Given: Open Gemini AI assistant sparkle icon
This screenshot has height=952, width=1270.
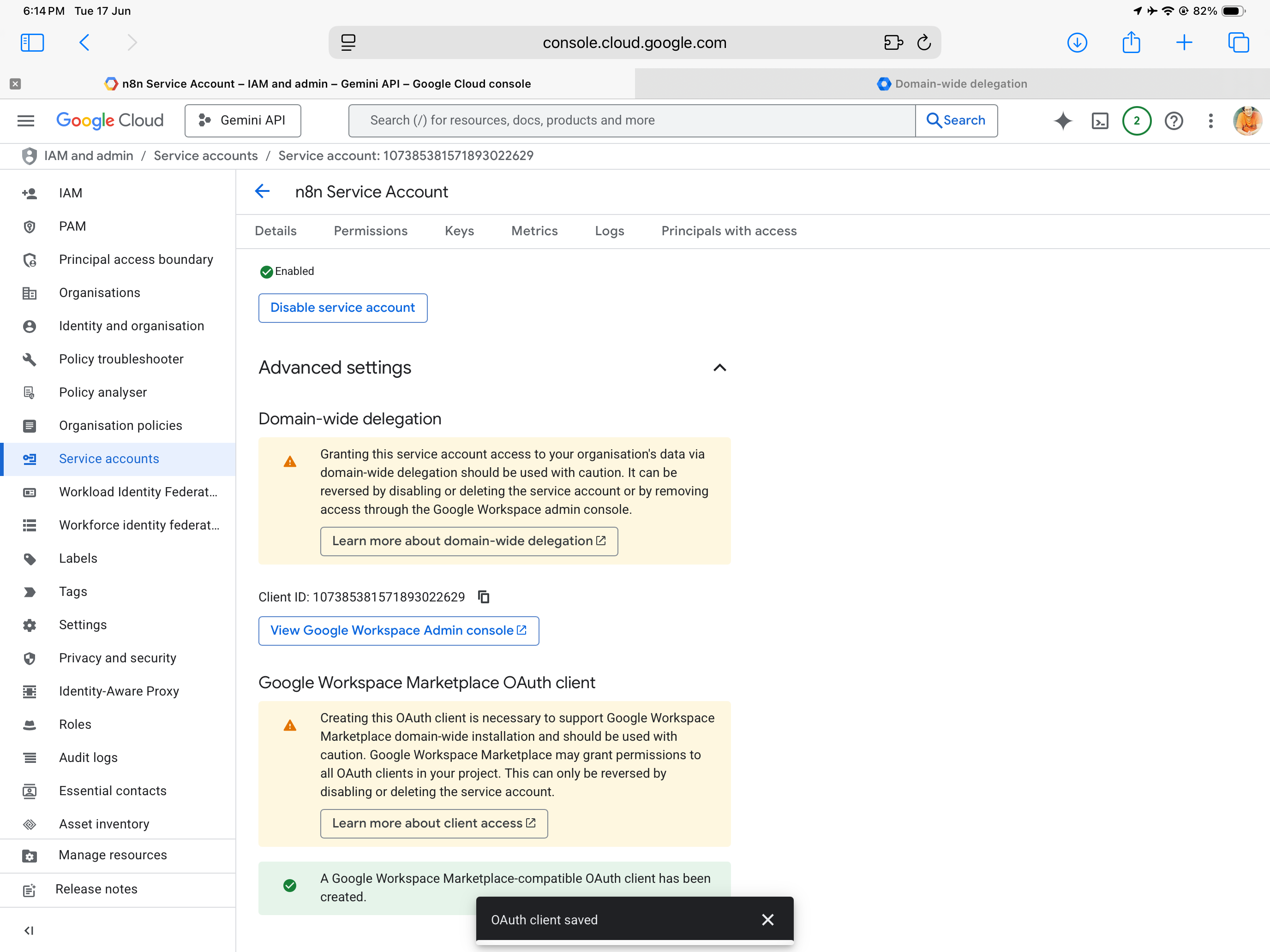Looking at the screenshot, I should coord(1063,120).
